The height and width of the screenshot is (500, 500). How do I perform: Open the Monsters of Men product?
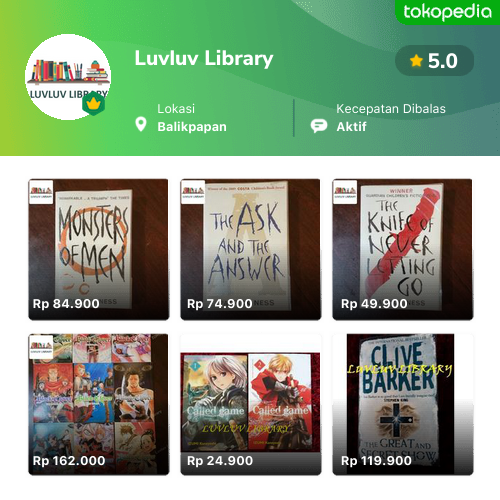point(99,249)
